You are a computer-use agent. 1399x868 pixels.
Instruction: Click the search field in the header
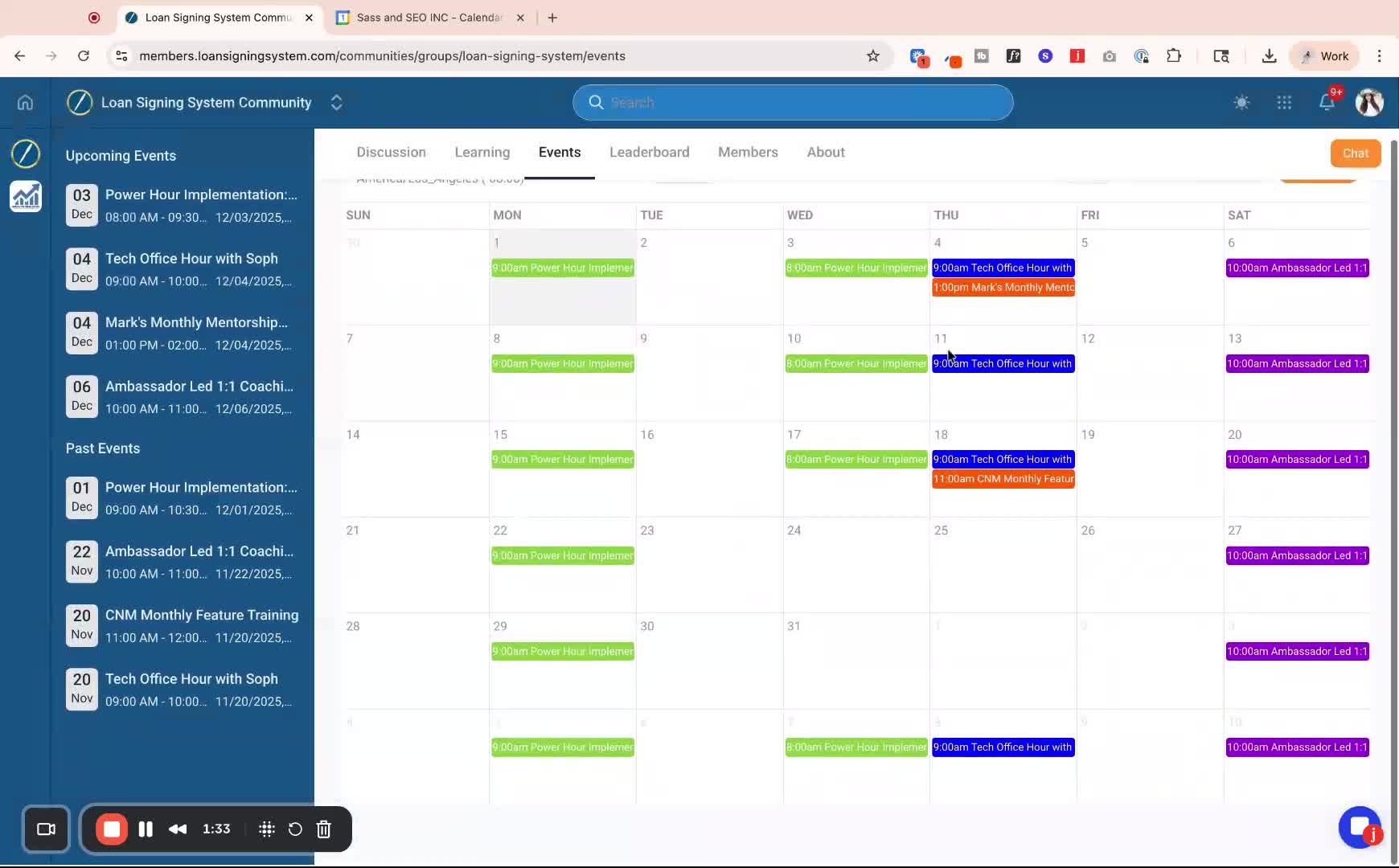[x=793, y=102]
